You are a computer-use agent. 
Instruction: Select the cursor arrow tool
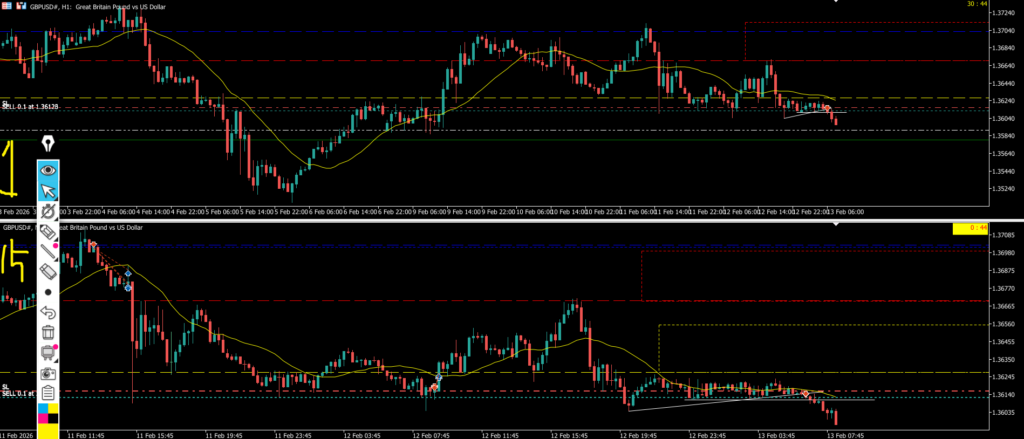[x=47, y=191]
